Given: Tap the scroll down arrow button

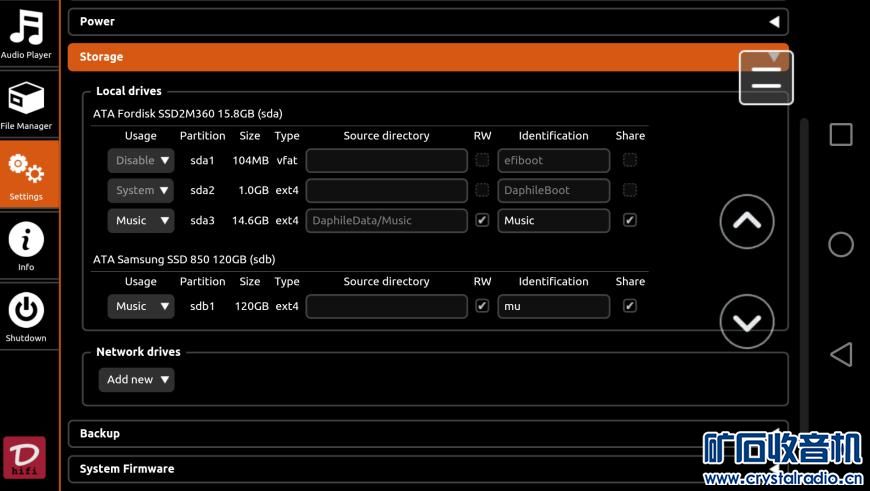Looking at the screenshot, I should tap(746, 322).
